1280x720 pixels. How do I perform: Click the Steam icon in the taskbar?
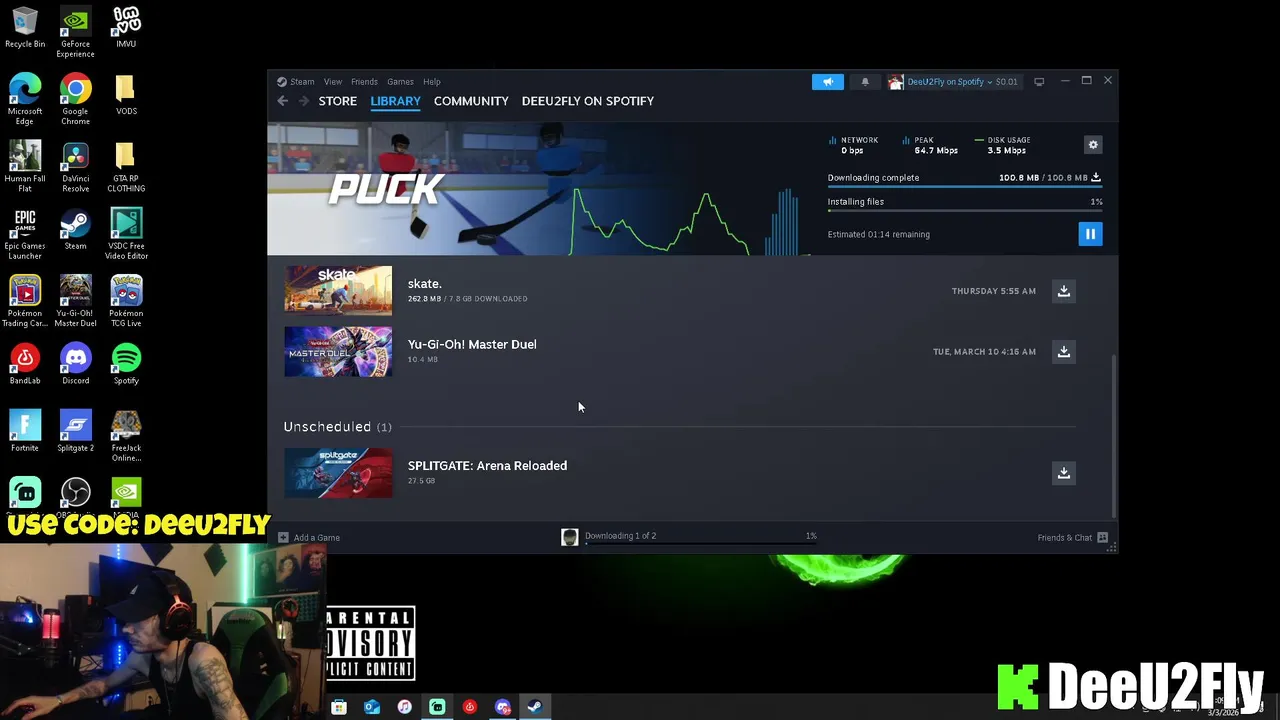(x=535, y=707)
